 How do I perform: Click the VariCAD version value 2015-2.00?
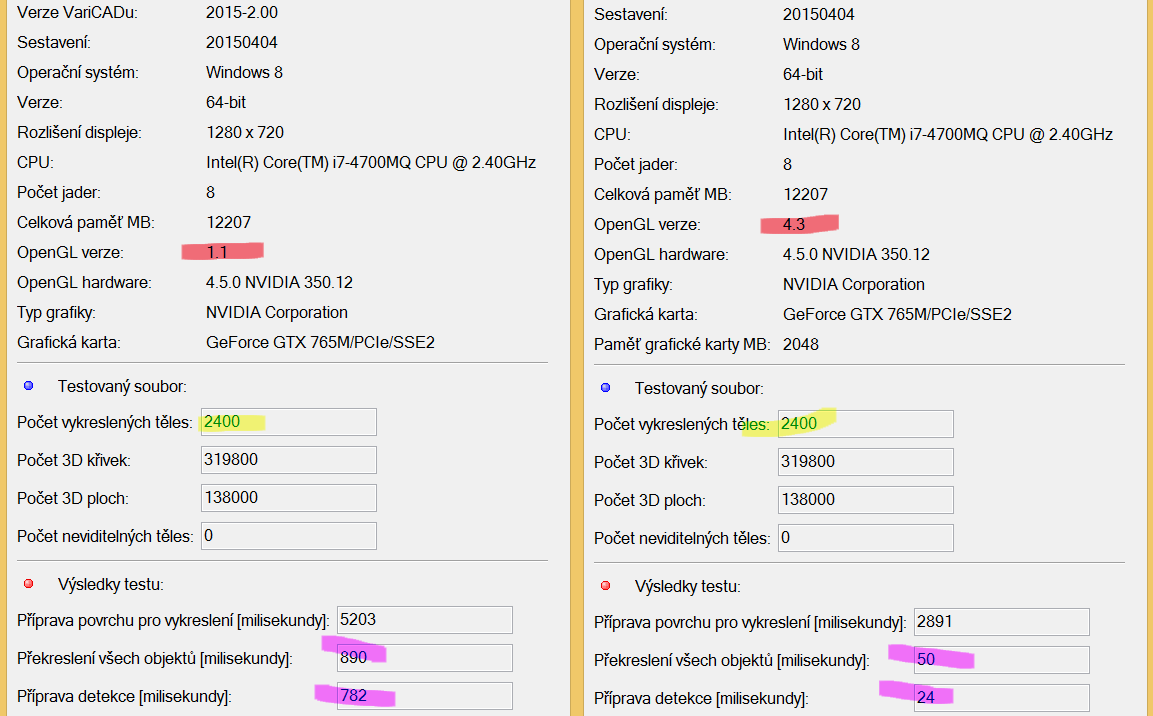(242, 13)
